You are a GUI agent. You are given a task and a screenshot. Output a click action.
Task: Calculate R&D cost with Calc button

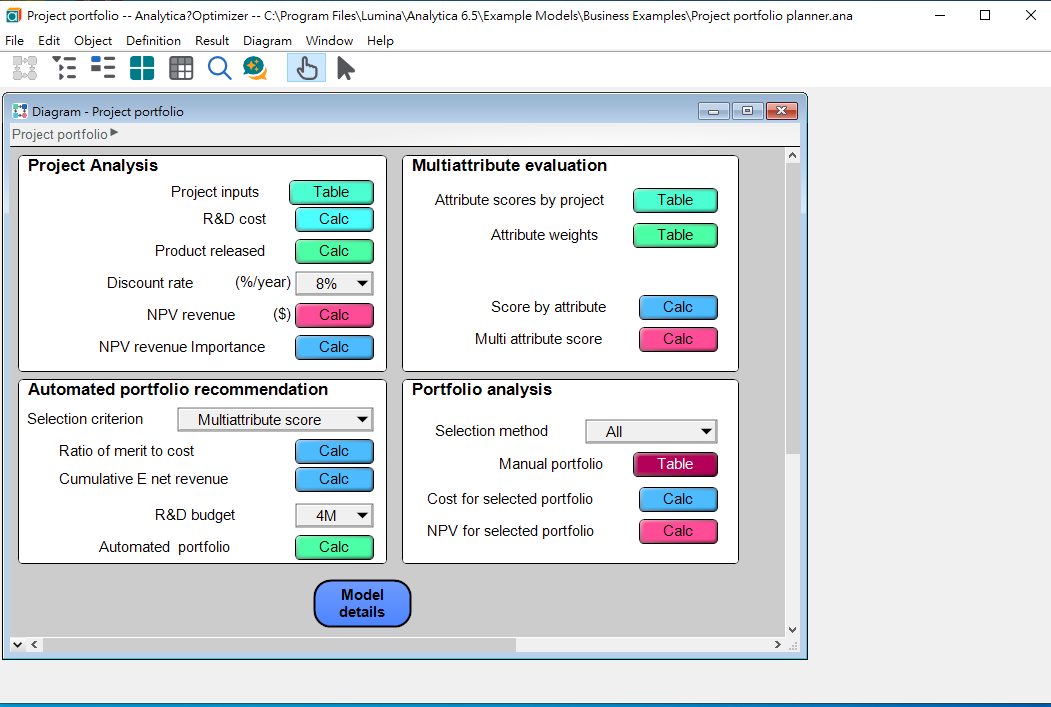(334, 219)
